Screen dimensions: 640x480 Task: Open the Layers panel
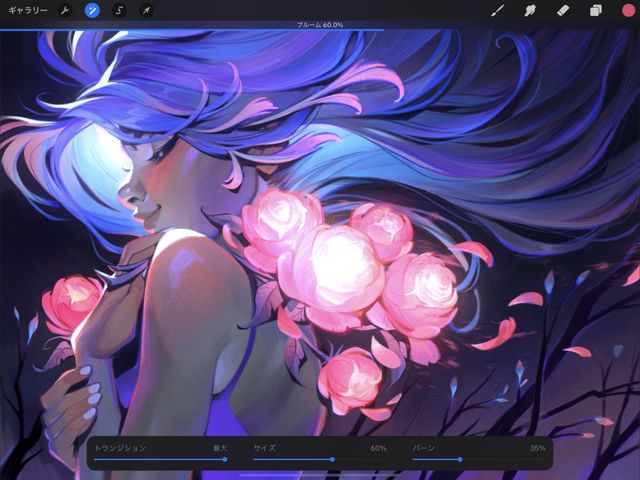[x=596, y=10]
